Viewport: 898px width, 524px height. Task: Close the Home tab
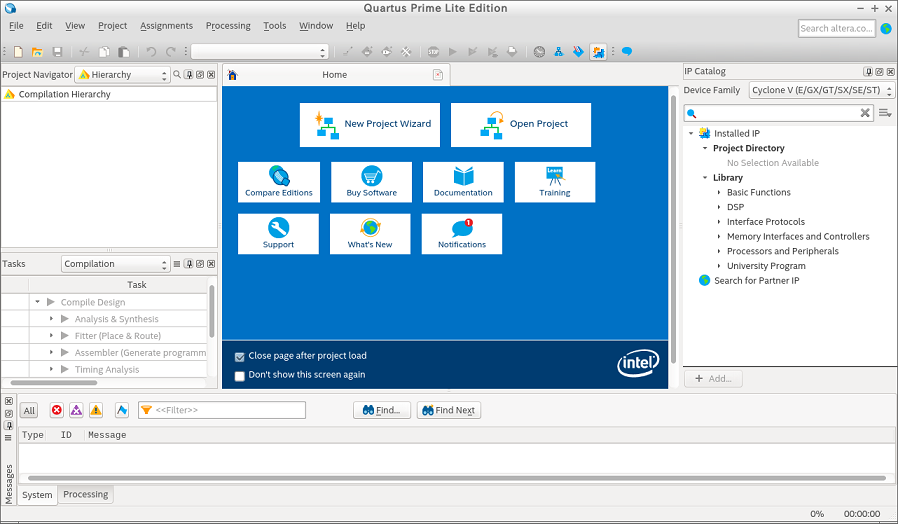(x=438, y=75)
